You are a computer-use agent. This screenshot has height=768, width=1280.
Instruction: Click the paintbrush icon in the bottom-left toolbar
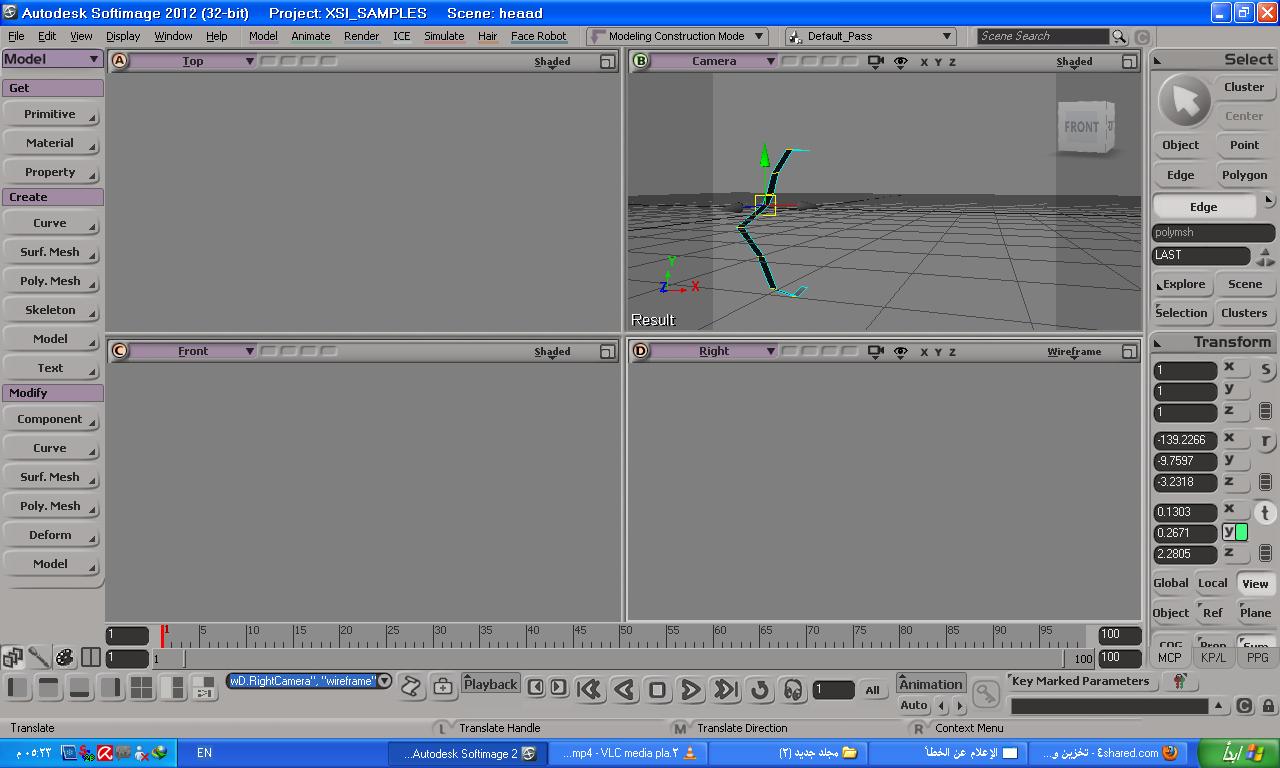coord(39,657)
